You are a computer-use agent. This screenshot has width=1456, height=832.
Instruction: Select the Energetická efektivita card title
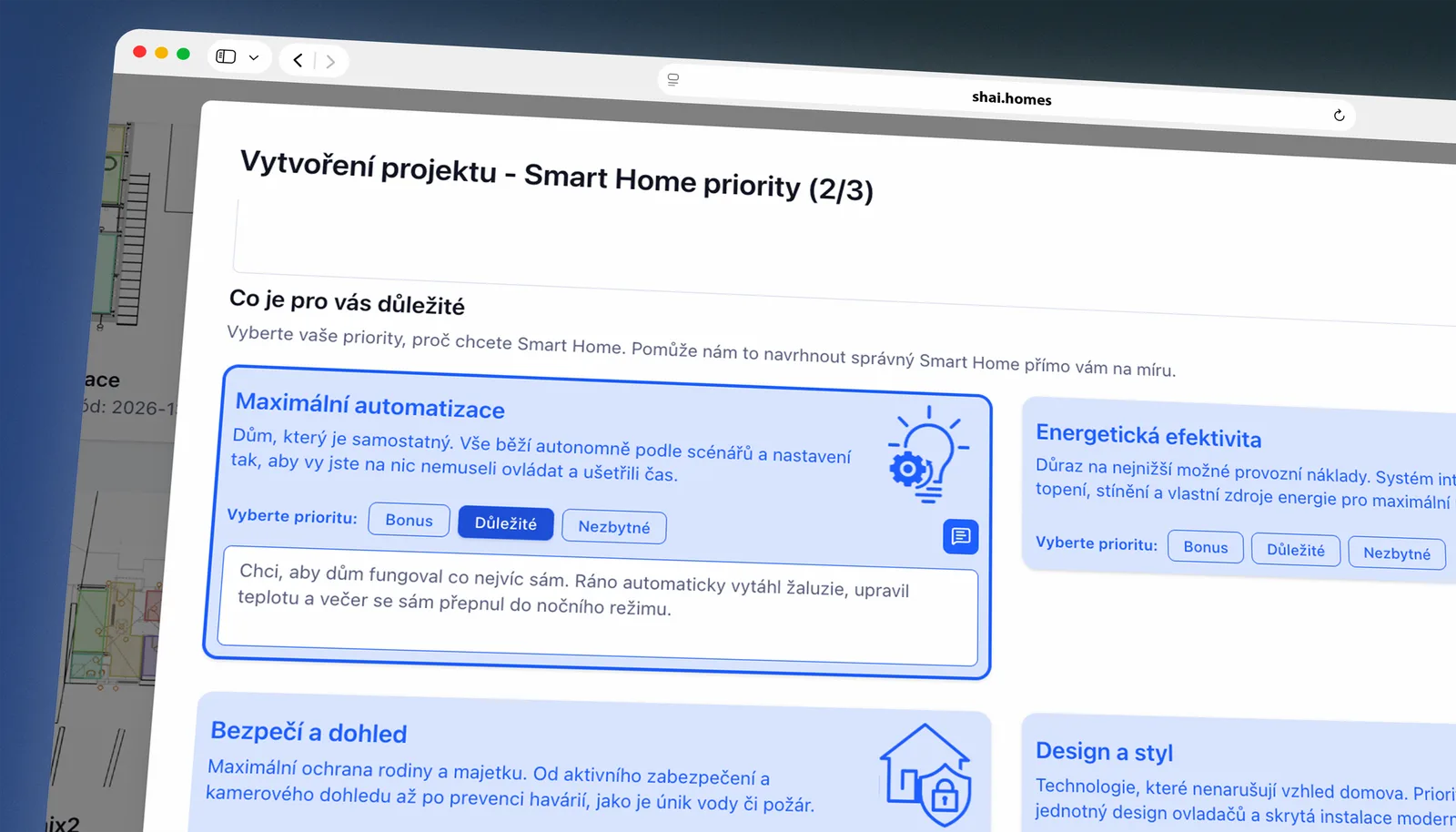1148,435
